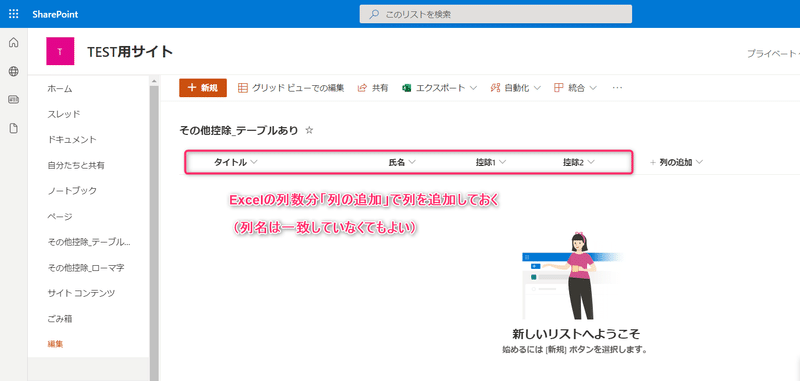Open サイト コンテンツ in side nav
Screen dimensions: 800x381
[x=81, y=293]
